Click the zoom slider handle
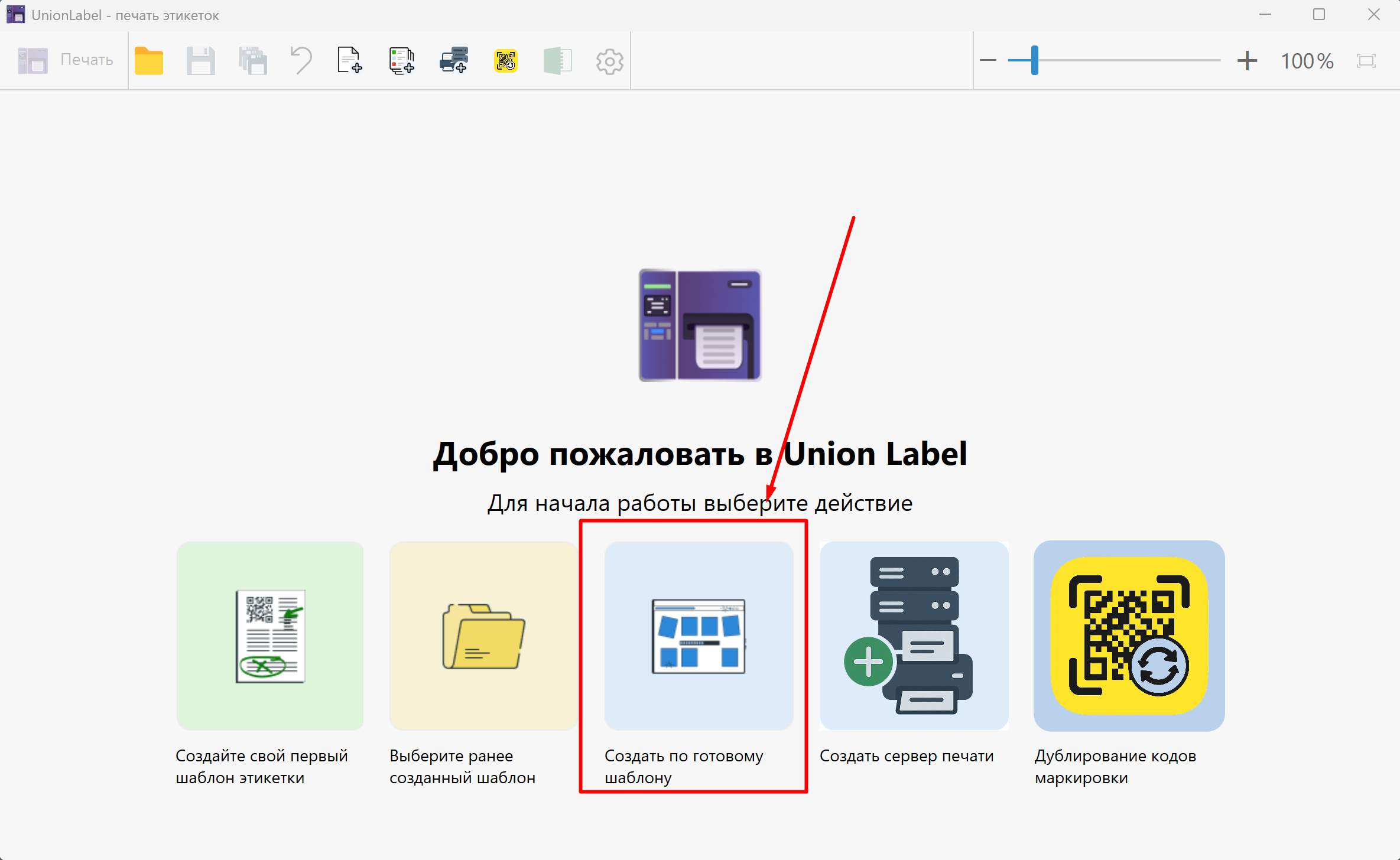The width and height of the screenshot is (1400, 860). [x=1035, y=60]
